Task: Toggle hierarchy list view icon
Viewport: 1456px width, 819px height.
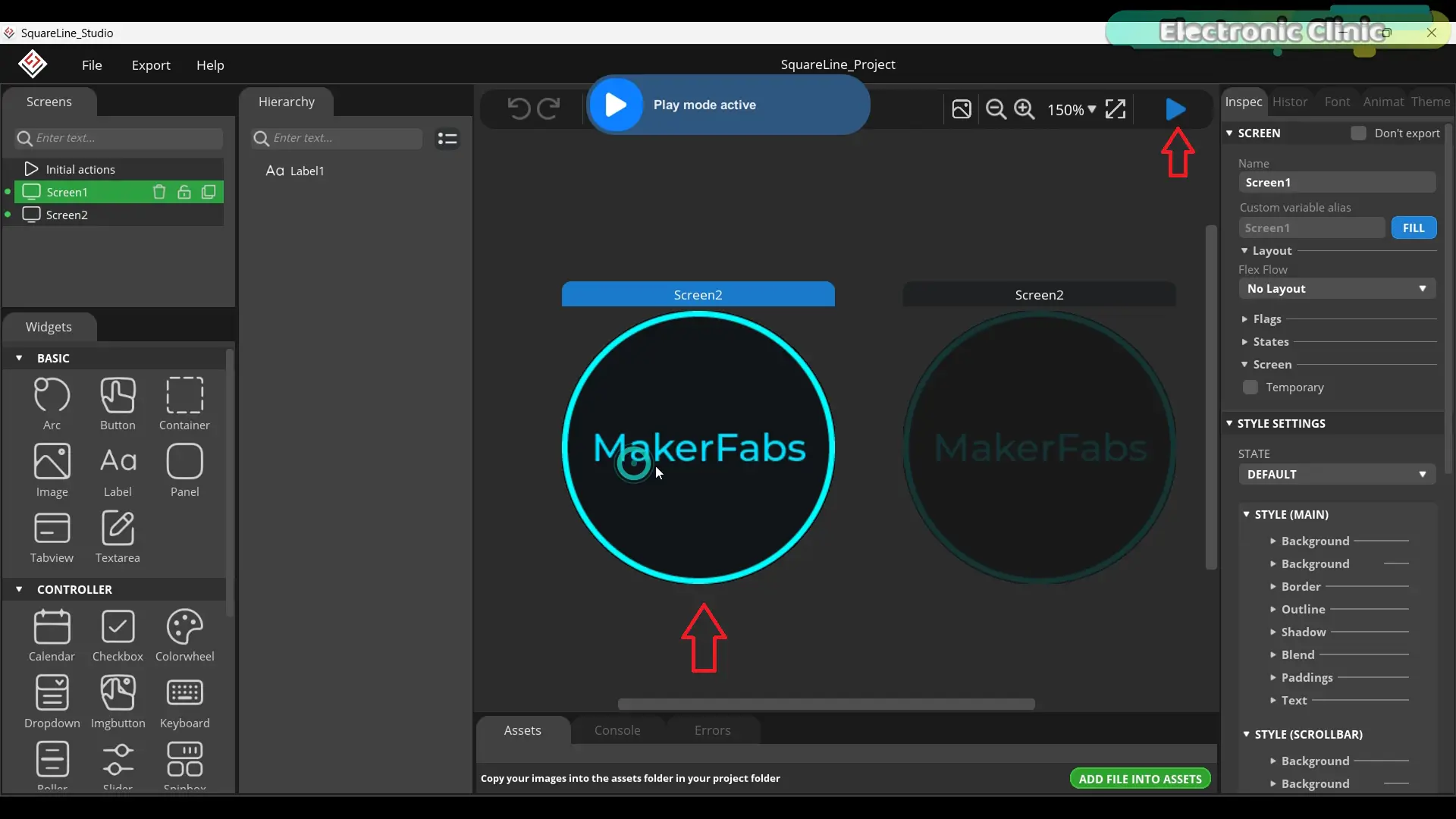Action: [x=447, y=139]
